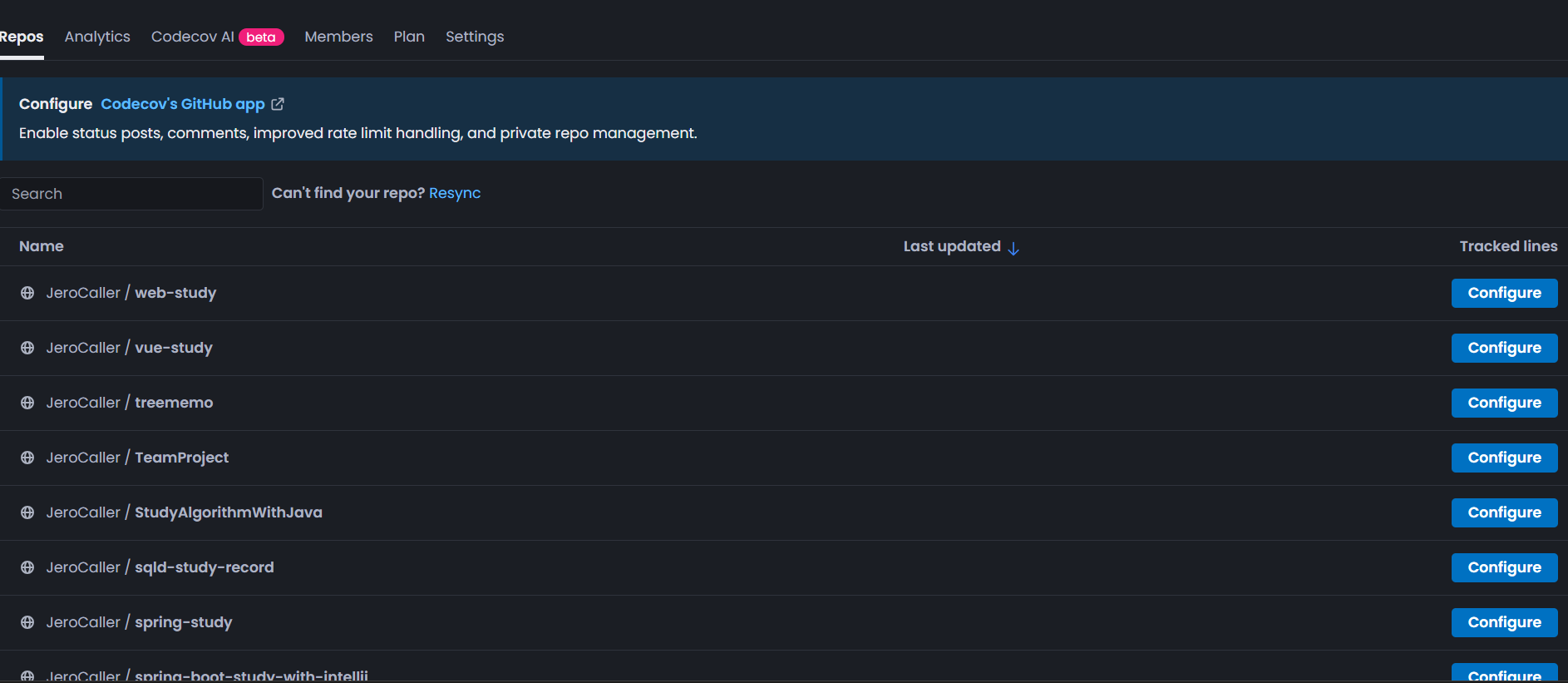Go to the Members tab
The width and height of the screenshot is (1568, 683).
[338, 37]
